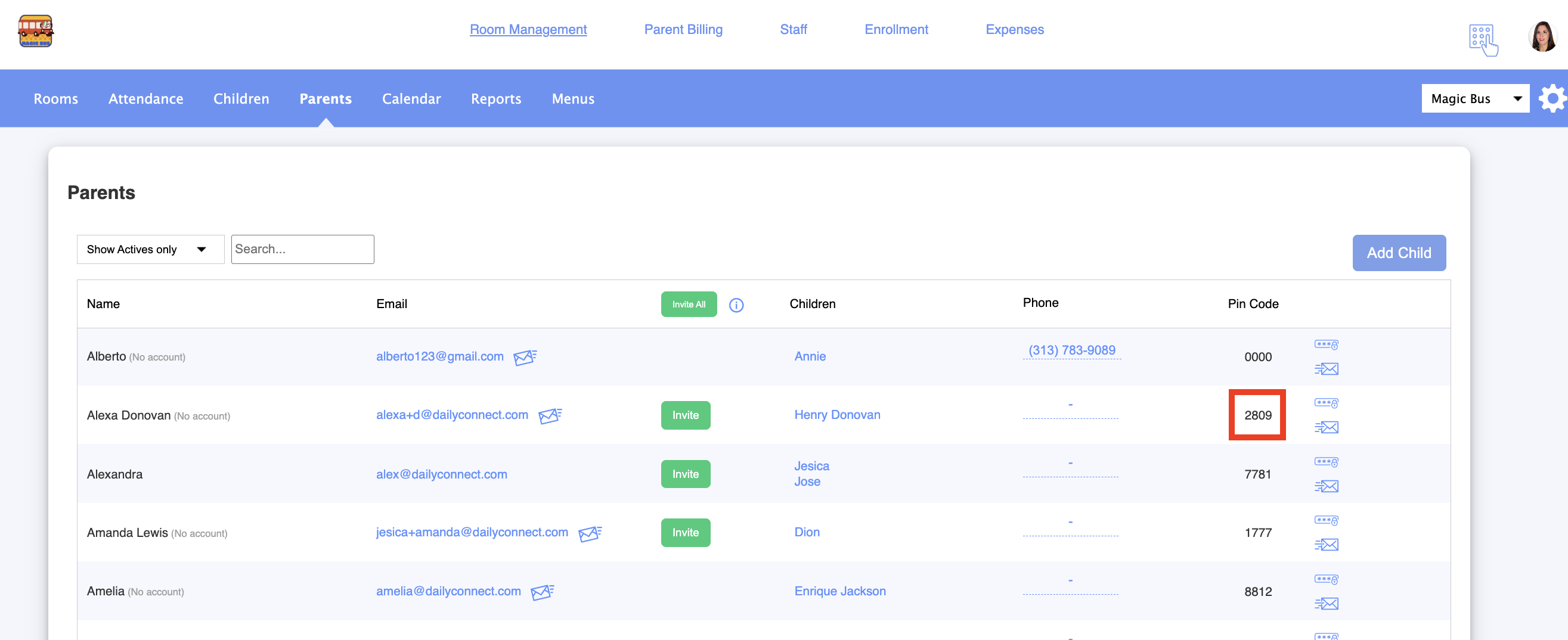Click send pin email icon for Amelia
1568x640 pixels.
coord(1326,604)
